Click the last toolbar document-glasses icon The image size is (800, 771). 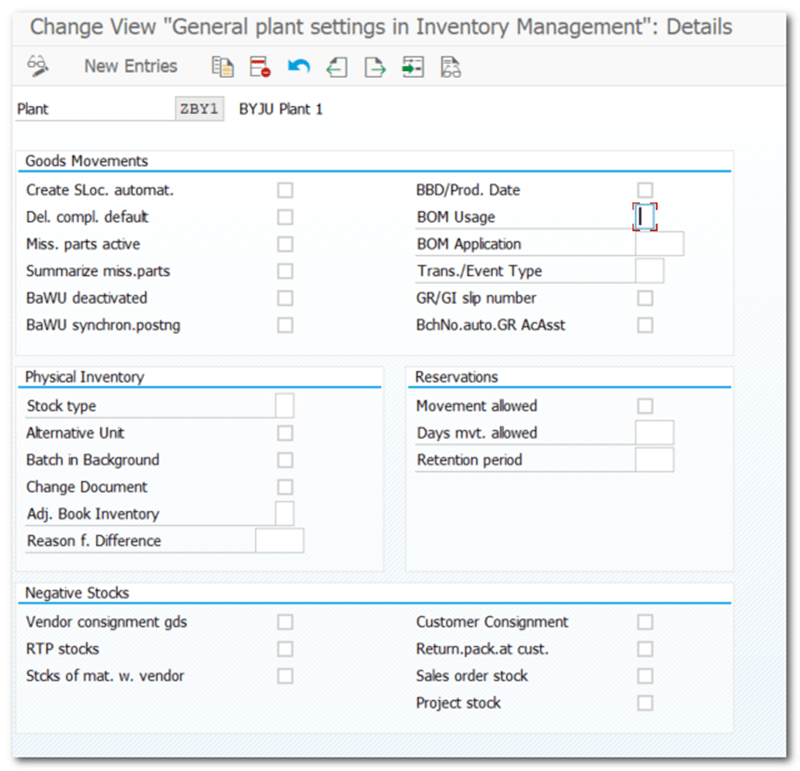(x=450, y=67)
